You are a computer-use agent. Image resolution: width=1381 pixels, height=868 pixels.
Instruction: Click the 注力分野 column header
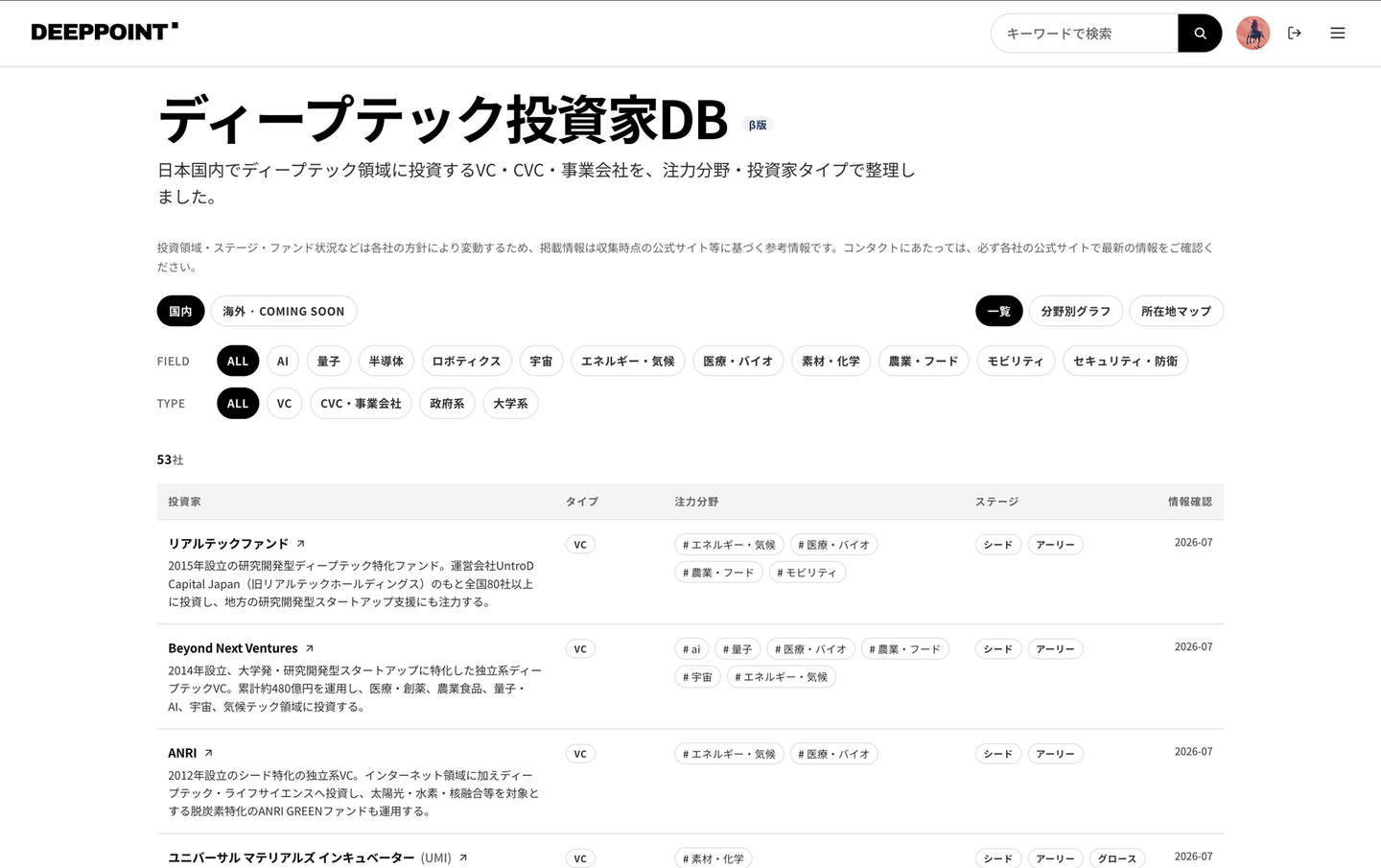[696, 502]
